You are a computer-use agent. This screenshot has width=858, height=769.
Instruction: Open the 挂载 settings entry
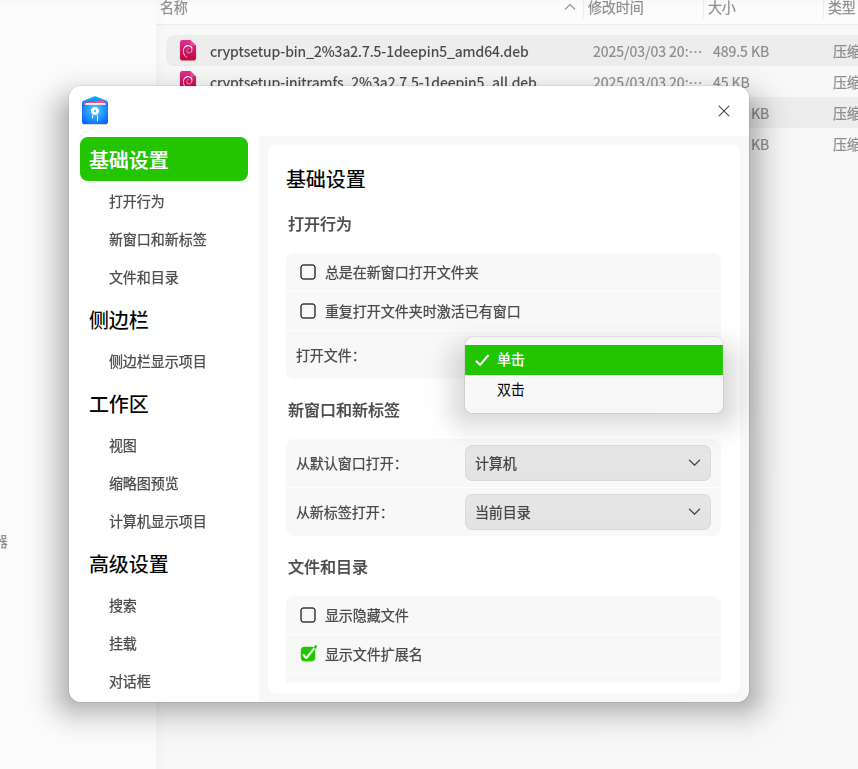coord(123,644)
